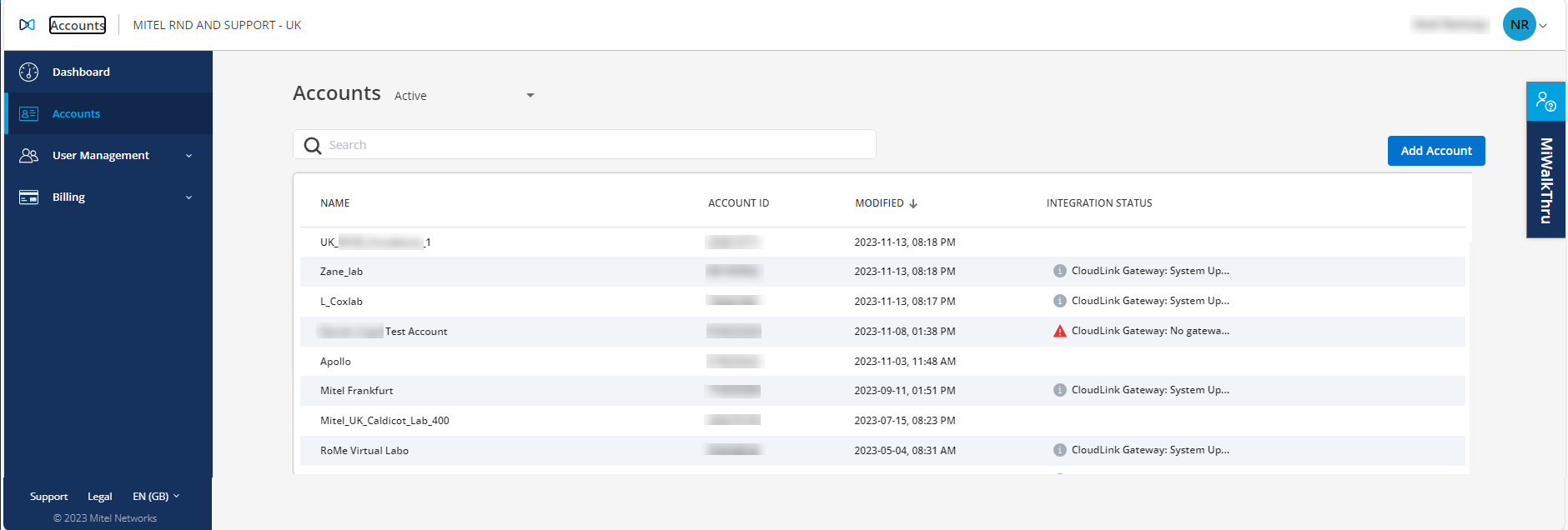
Task: Click the NR user avatar
Action: click(1519, 25)
